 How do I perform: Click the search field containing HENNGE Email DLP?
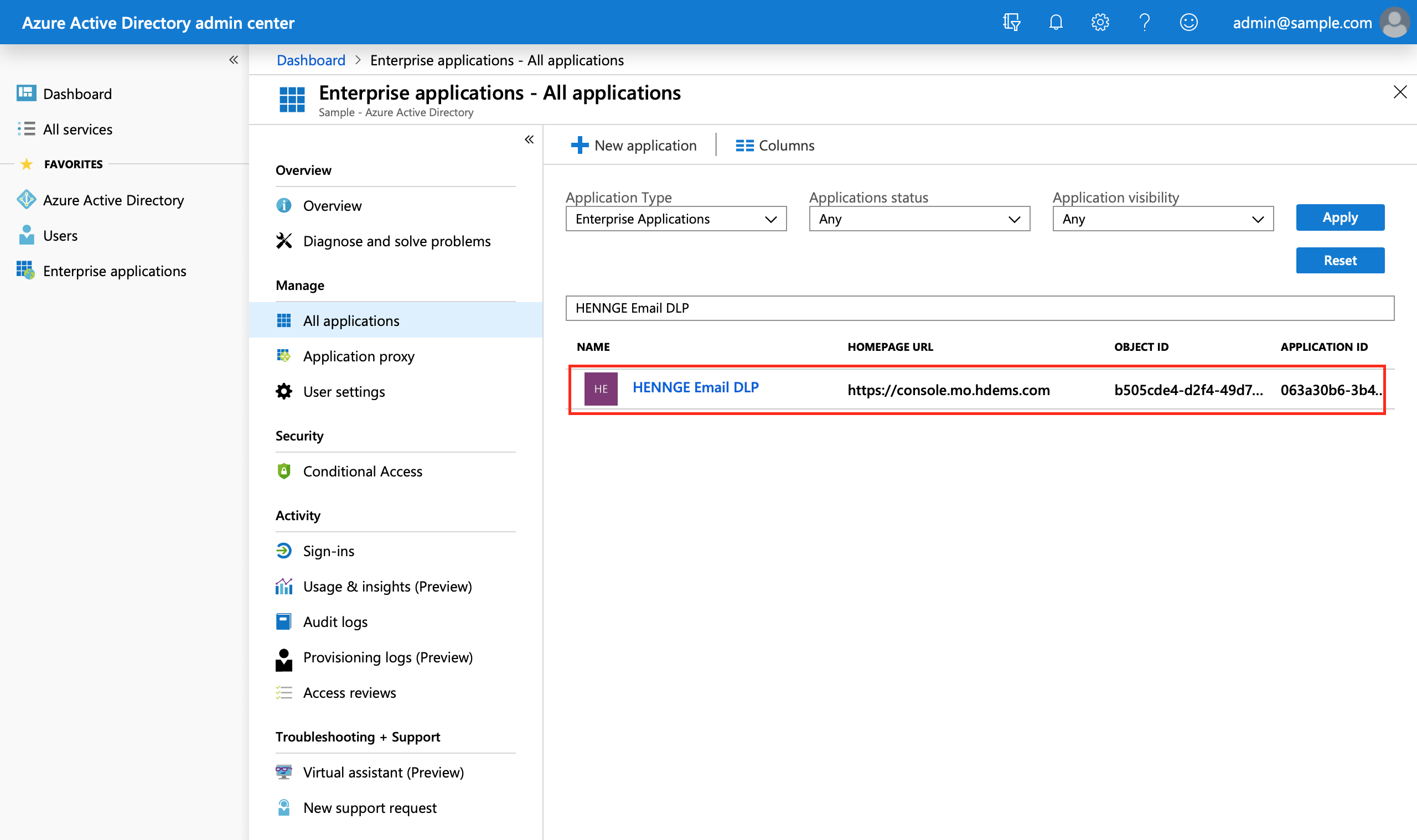979,308
